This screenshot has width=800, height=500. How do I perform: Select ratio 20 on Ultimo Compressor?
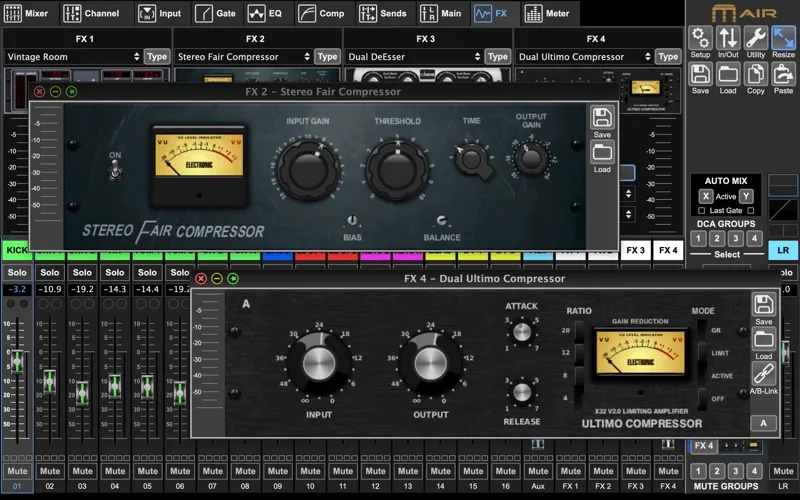[x=579, y=331]
